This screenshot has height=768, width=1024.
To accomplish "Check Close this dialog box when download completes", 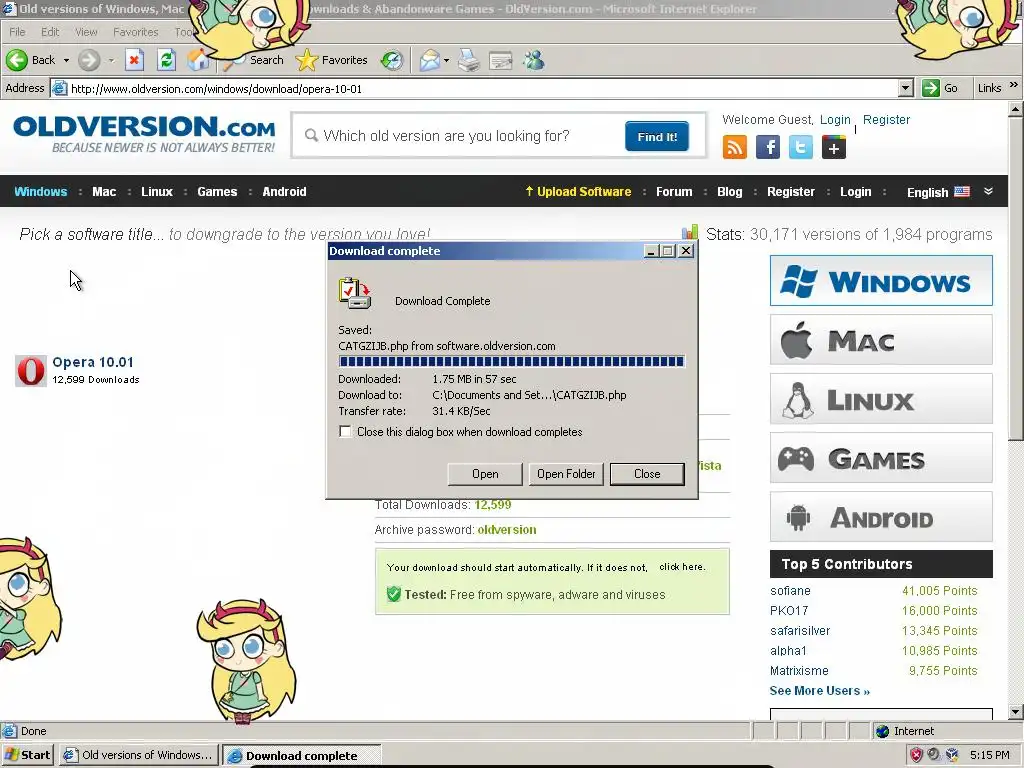I will click(345, 432).
